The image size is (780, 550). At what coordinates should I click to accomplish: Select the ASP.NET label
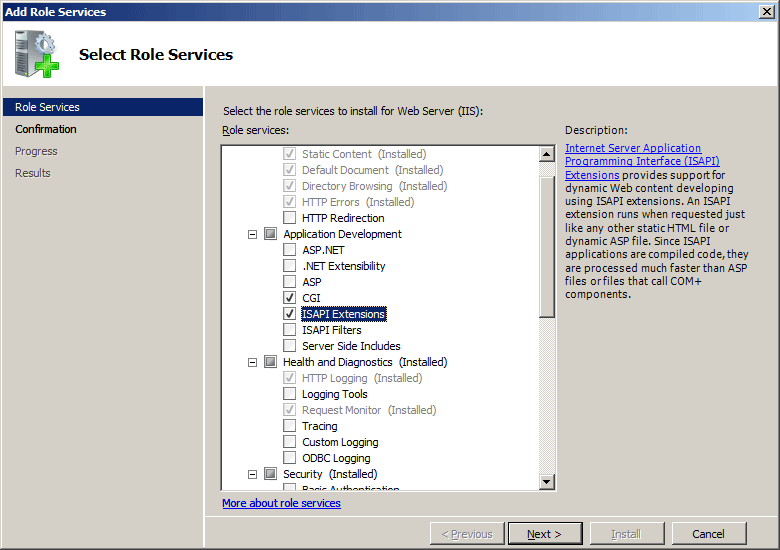click(x=323, y=250)
